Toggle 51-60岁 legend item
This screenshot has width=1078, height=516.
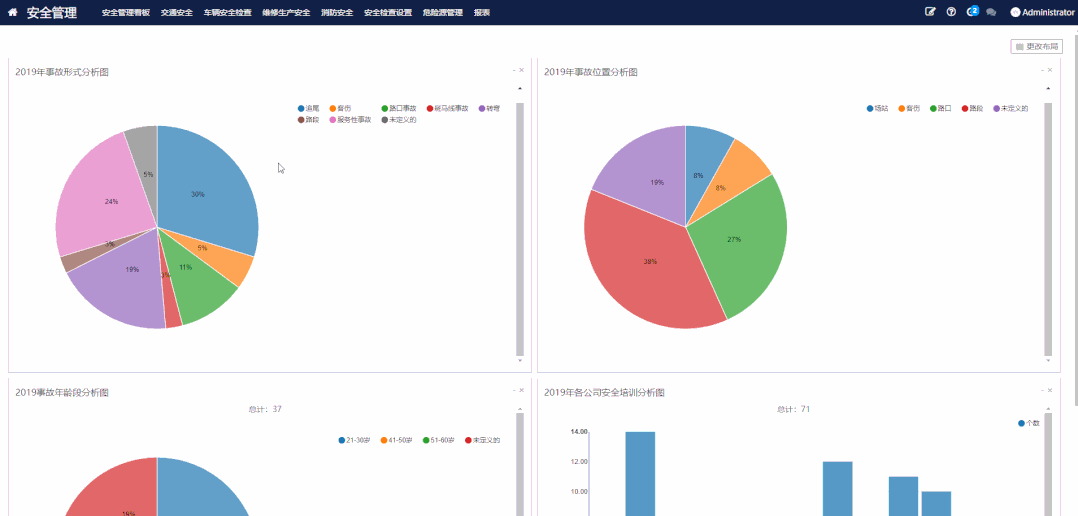pos(439,440)
